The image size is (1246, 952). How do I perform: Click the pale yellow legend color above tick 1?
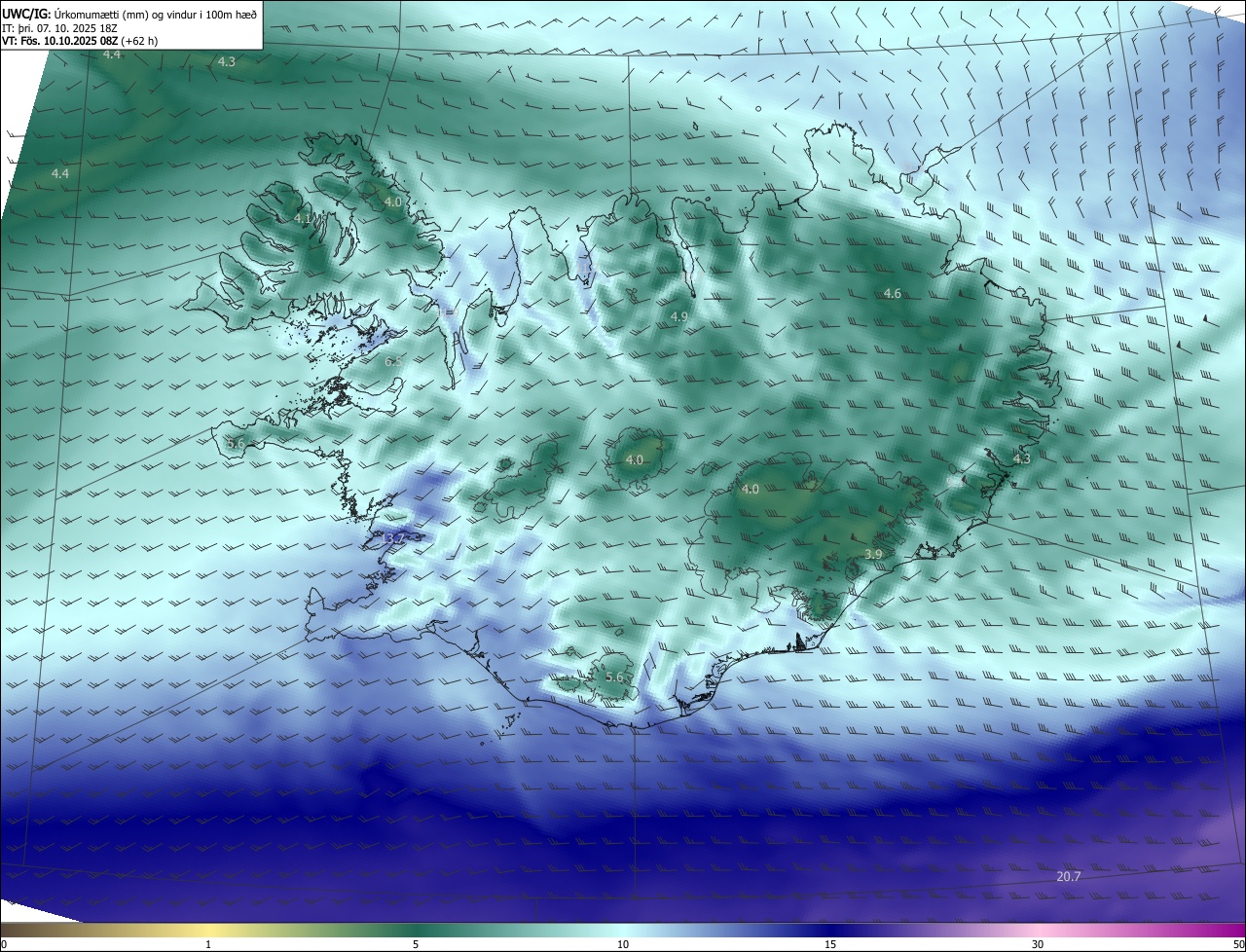tap(208, 930)
